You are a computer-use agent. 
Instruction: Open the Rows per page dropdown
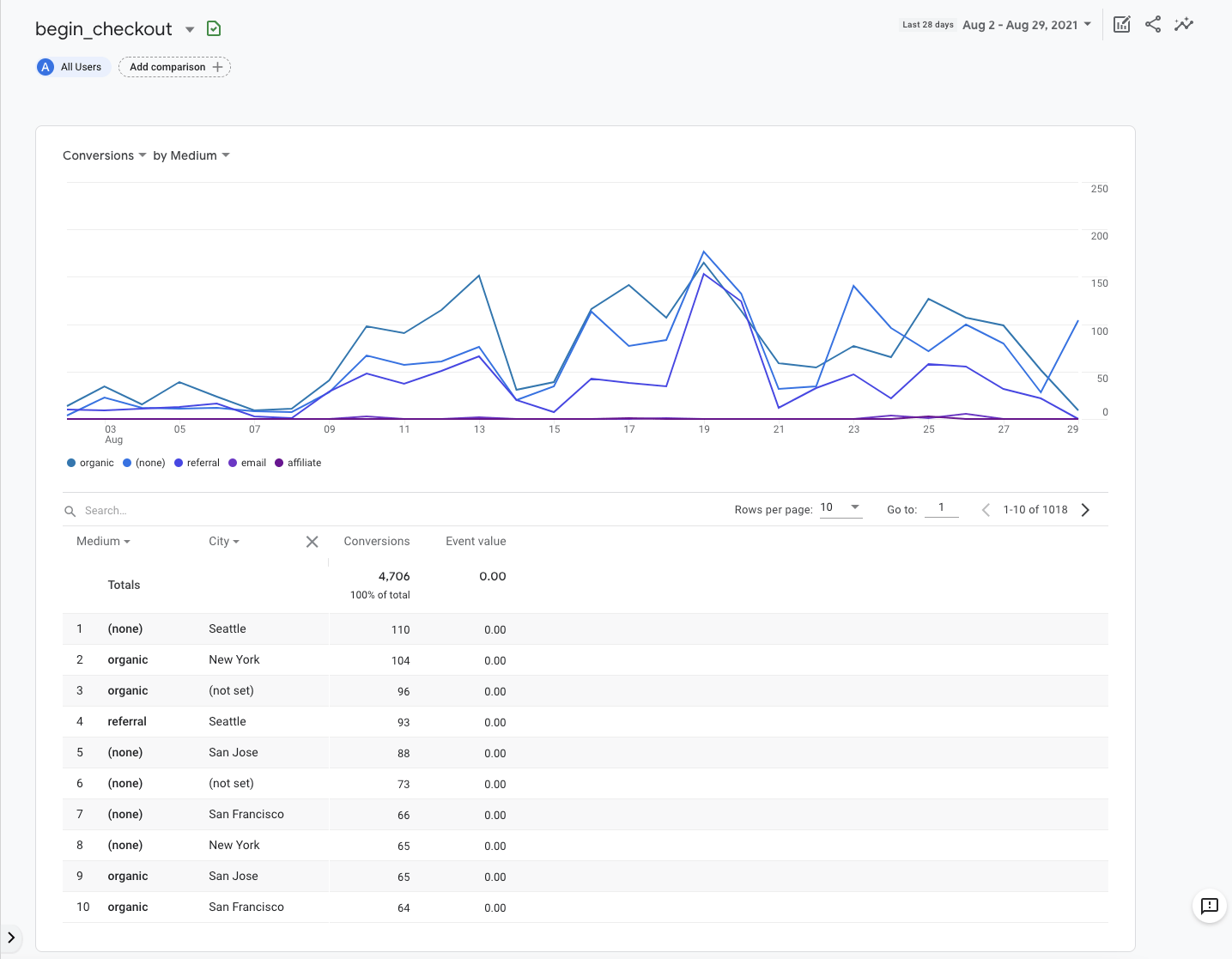(x=841, y=507)
